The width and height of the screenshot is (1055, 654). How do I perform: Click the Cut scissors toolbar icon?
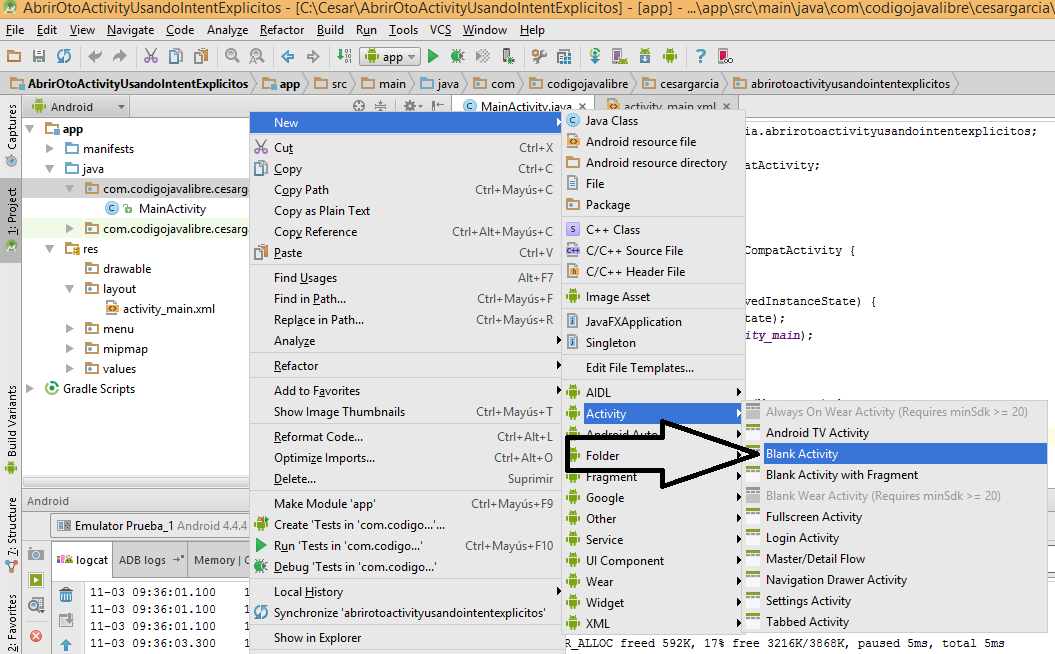(x=151, y=57)
